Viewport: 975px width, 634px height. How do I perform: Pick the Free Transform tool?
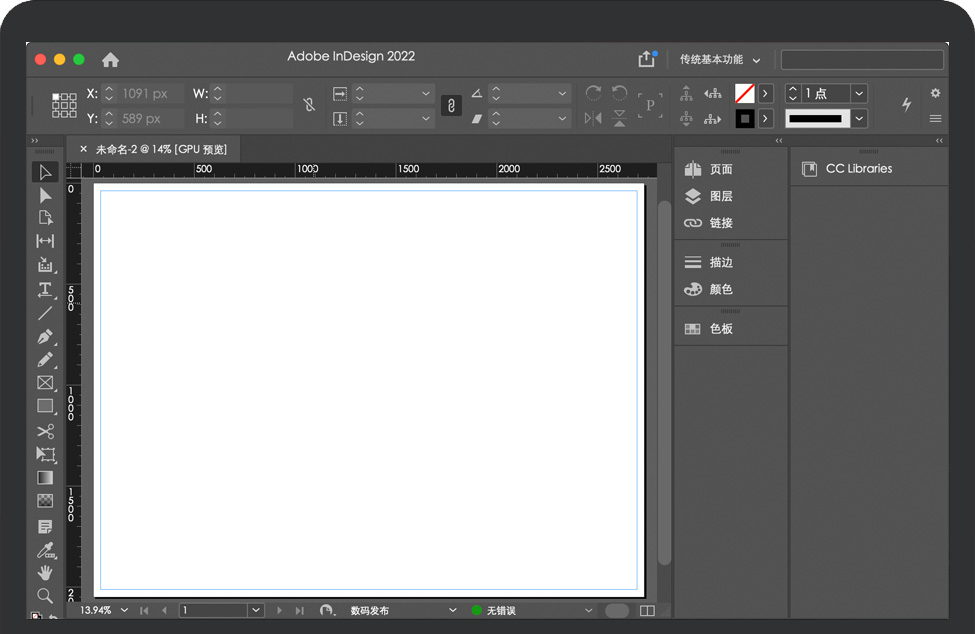tap(45, 455)
